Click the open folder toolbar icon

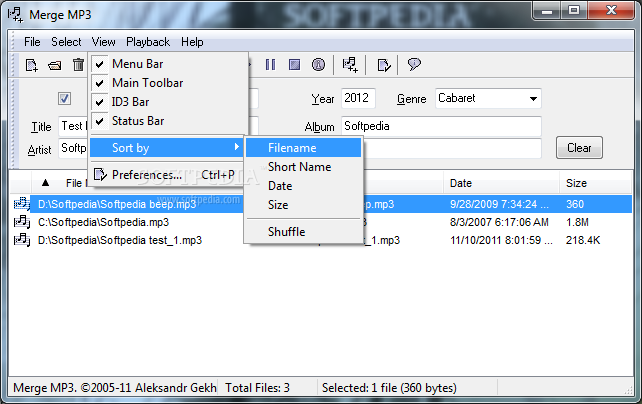point(54,65)
